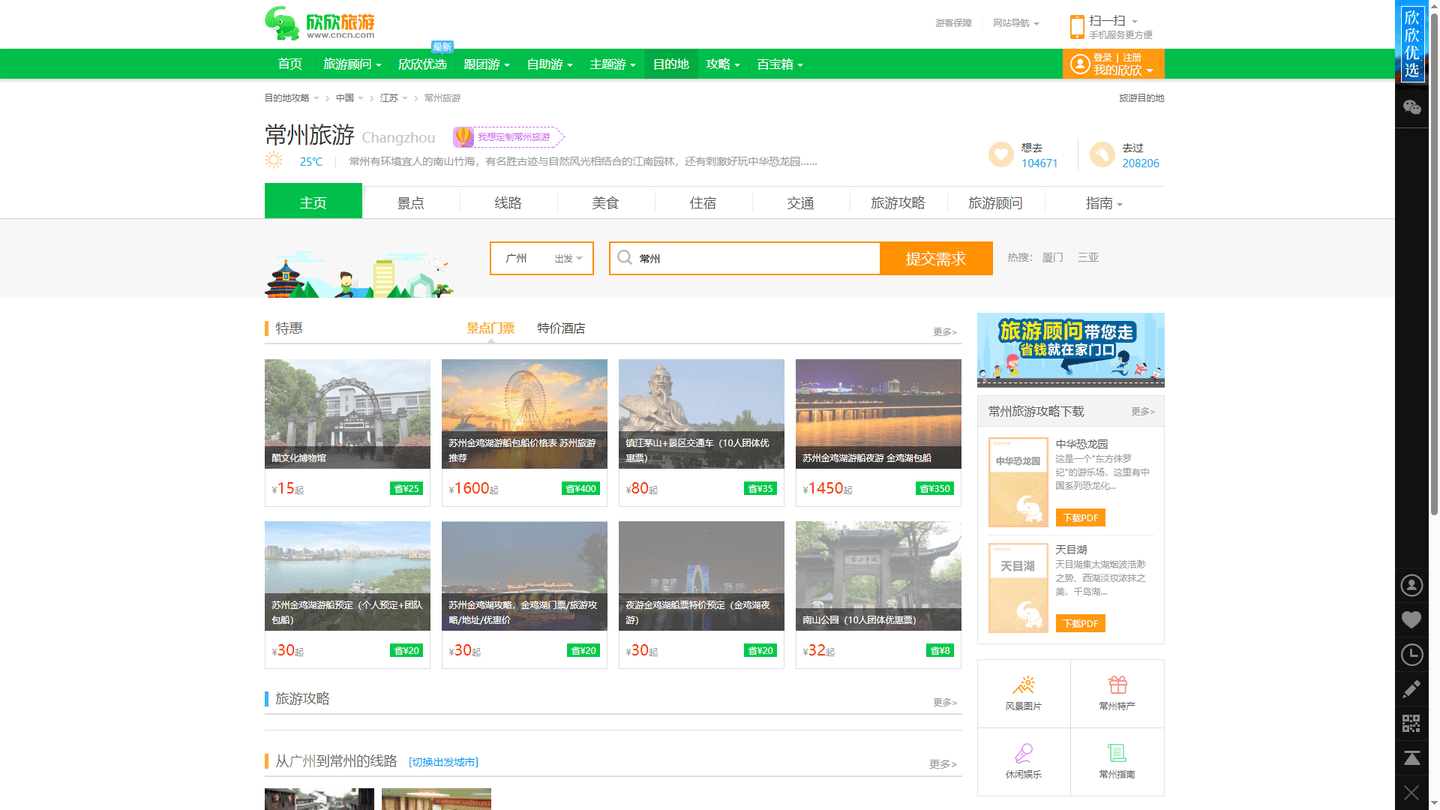Open the 广州 departure city selector

(x=542, y=258)
